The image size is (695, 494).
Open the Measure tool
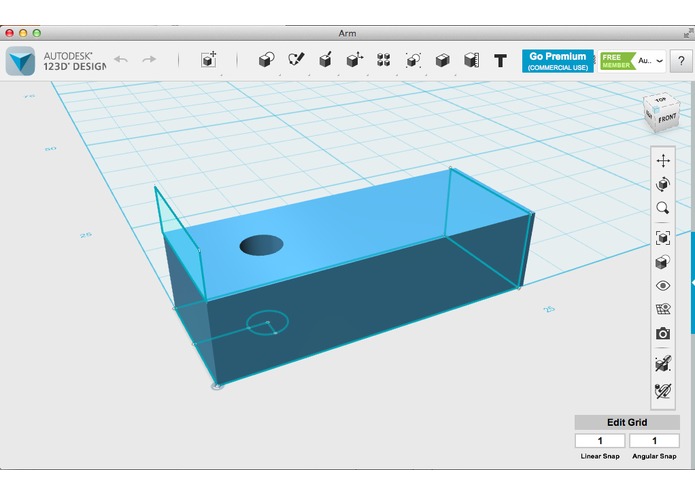click(472, 60)
